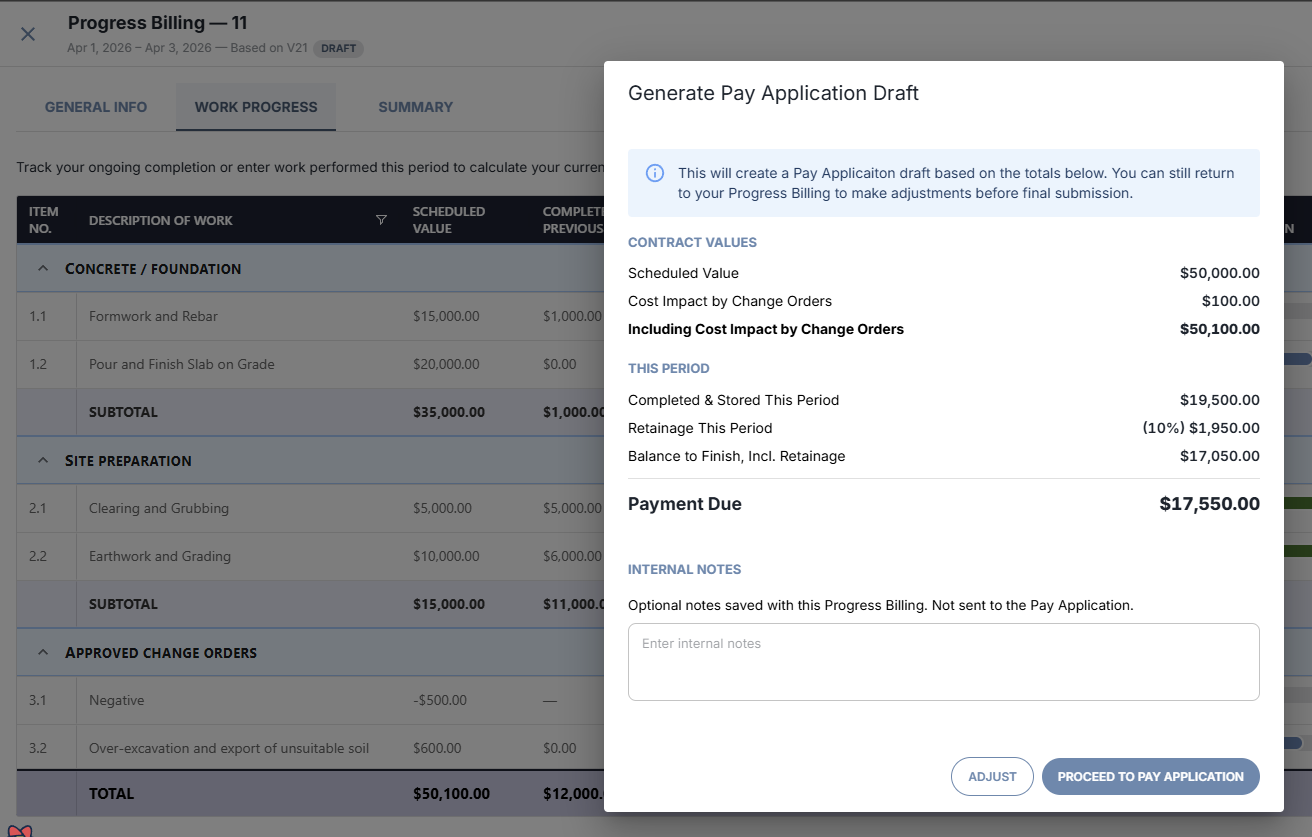Select the Over-excavation and export of unsuitable soil row
1312x837 pixels.
click(310, 748)
